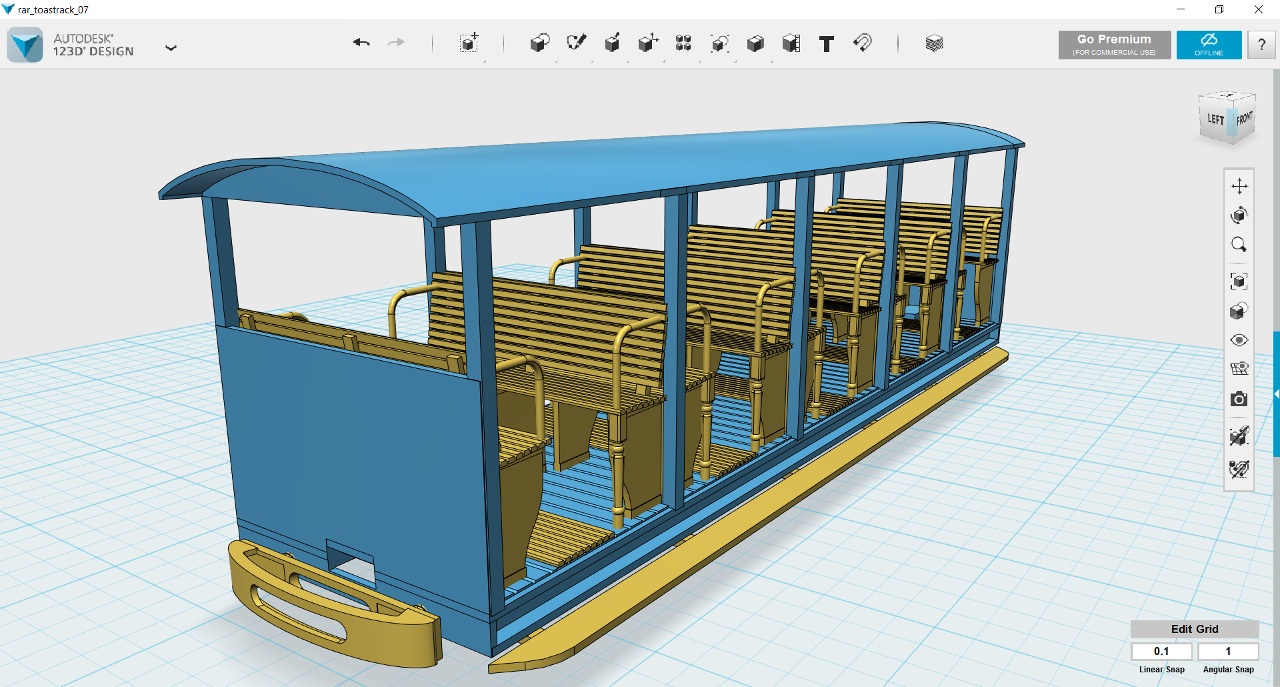Open the Grouping tool menu
This screenshot has width=1280, height=687.
coord(720,43)
